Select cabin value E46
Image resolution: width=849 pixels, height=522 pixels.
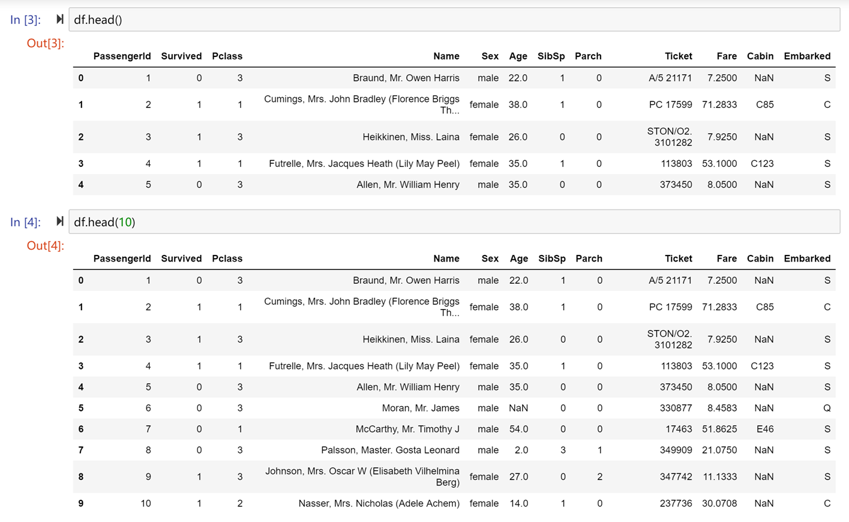764,429
